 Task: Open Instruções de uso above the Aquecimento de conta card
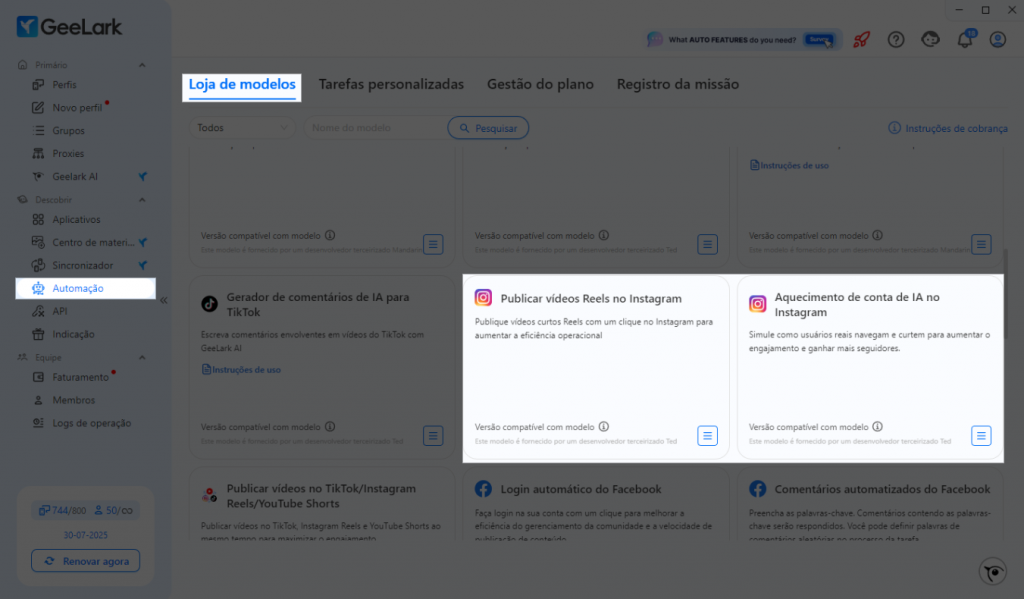(789, 165)
